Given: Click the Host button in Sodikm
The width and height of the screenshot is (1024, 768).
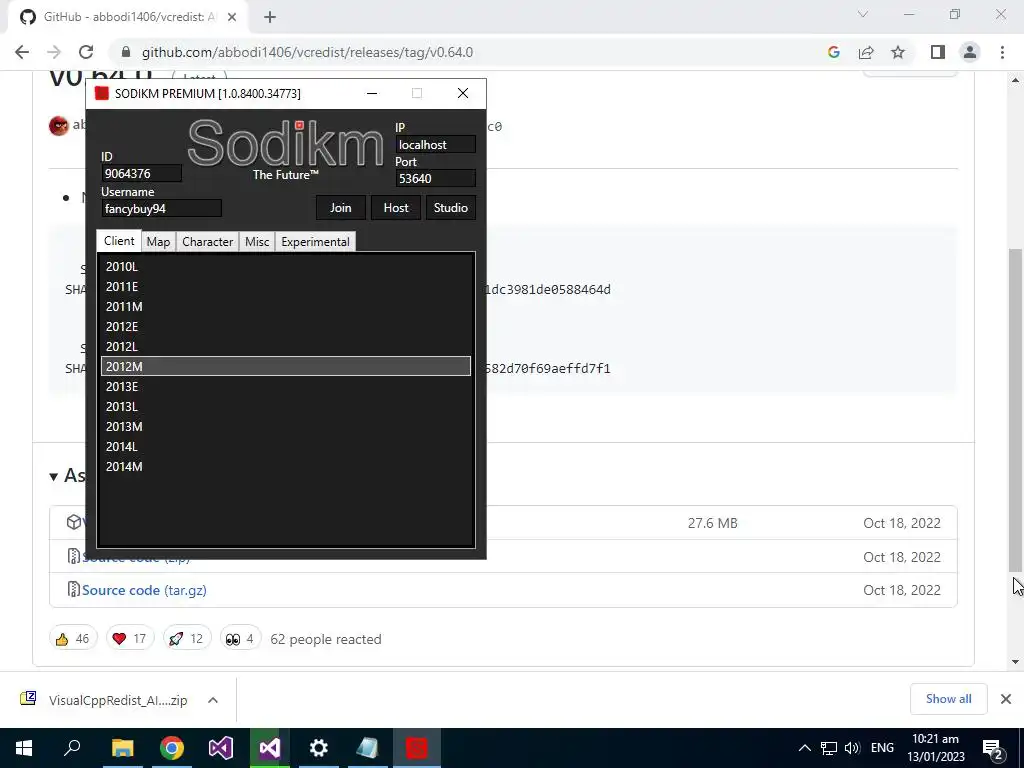Looking at the screenshot, I should pos(396,208).
